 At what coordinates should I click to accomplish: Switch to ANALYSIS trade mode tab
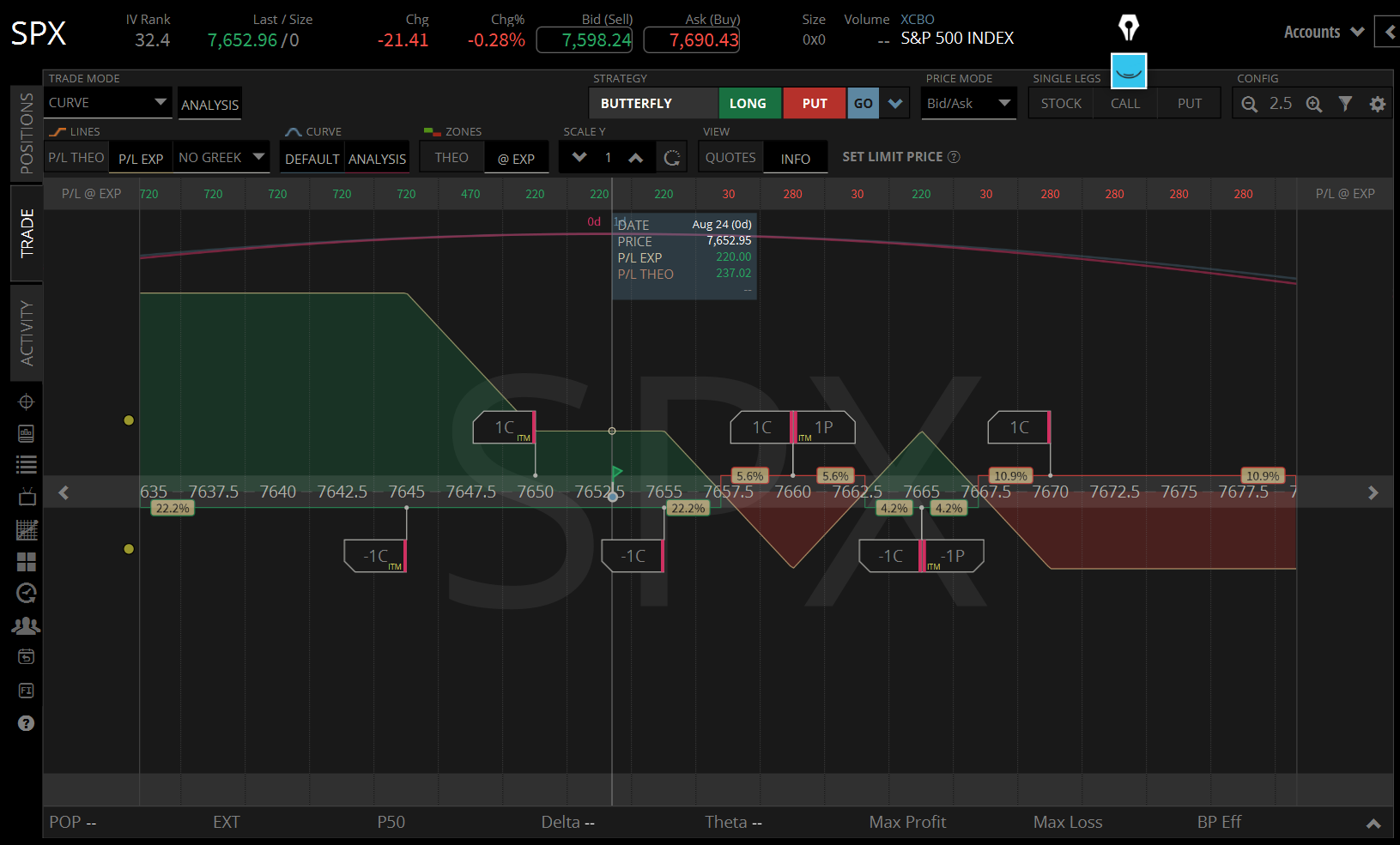(210, 105)
